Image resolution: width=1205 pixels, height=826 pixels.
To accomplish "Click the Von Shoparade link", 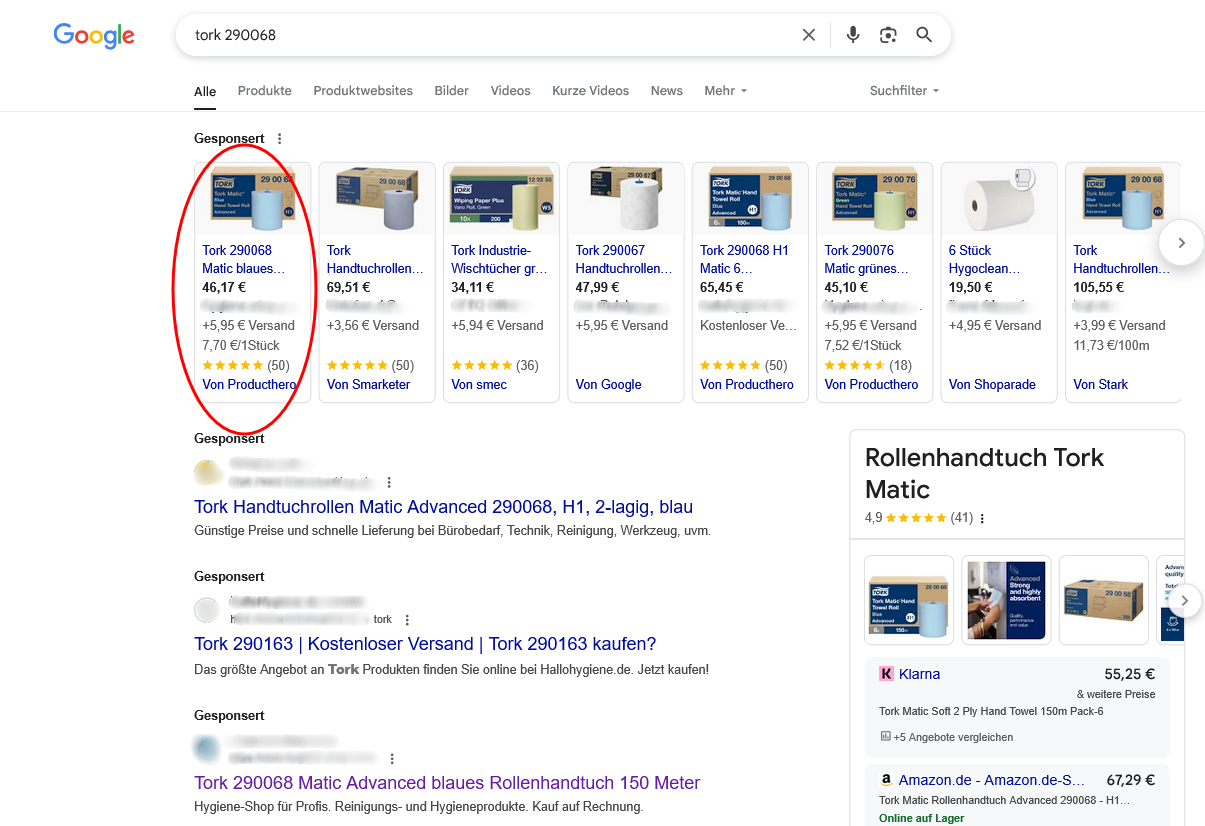I will click(992, 385).
